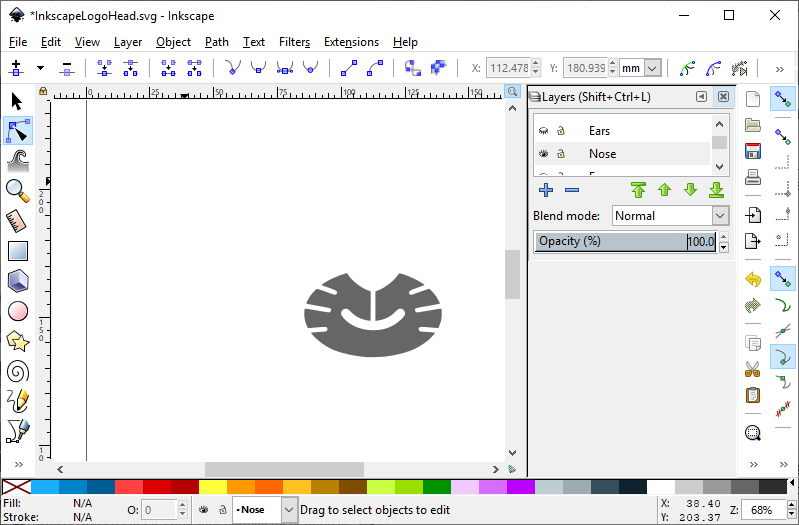Click the no-color X swatch
Viewport: 799px width, 525px height.
pos(16,487)
